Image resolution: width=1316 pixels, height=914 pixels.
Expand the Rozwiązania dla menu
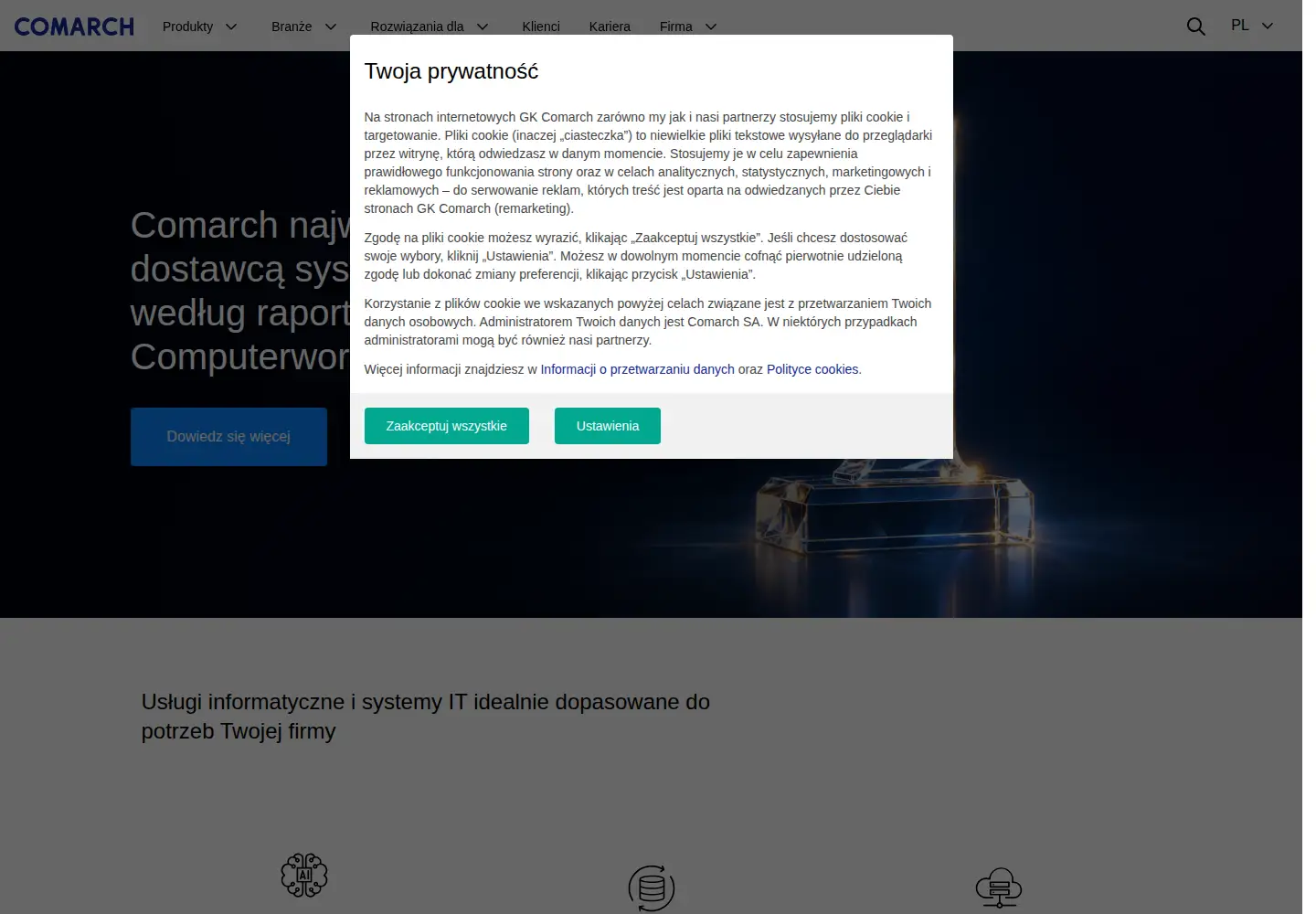tap(430, 27)
